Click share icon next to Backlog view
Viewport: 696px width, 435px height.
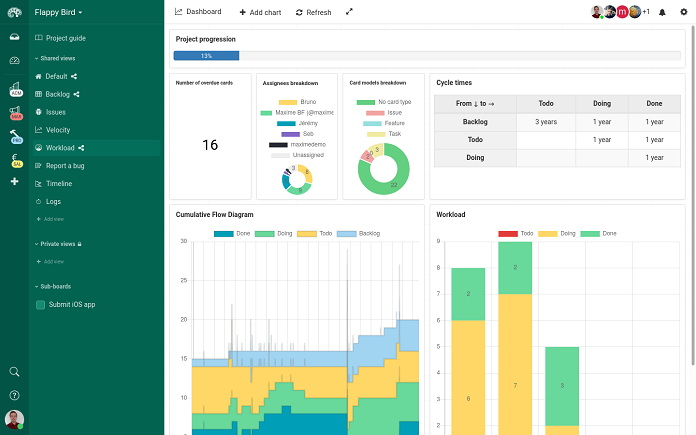tap(76, 94)
